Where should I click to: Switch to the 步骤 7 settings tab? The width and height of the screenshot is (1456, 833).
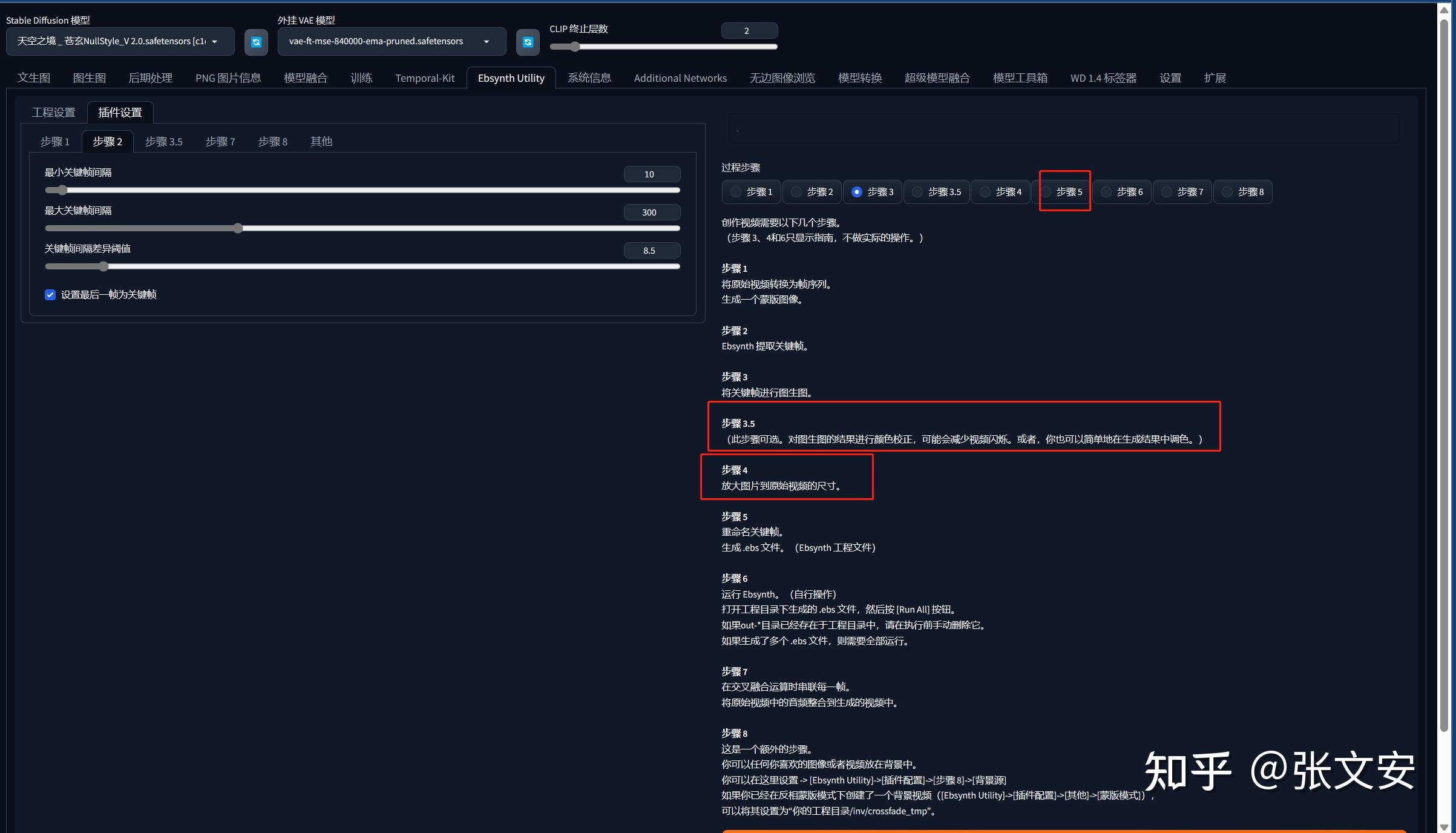[x=220, y=141]
